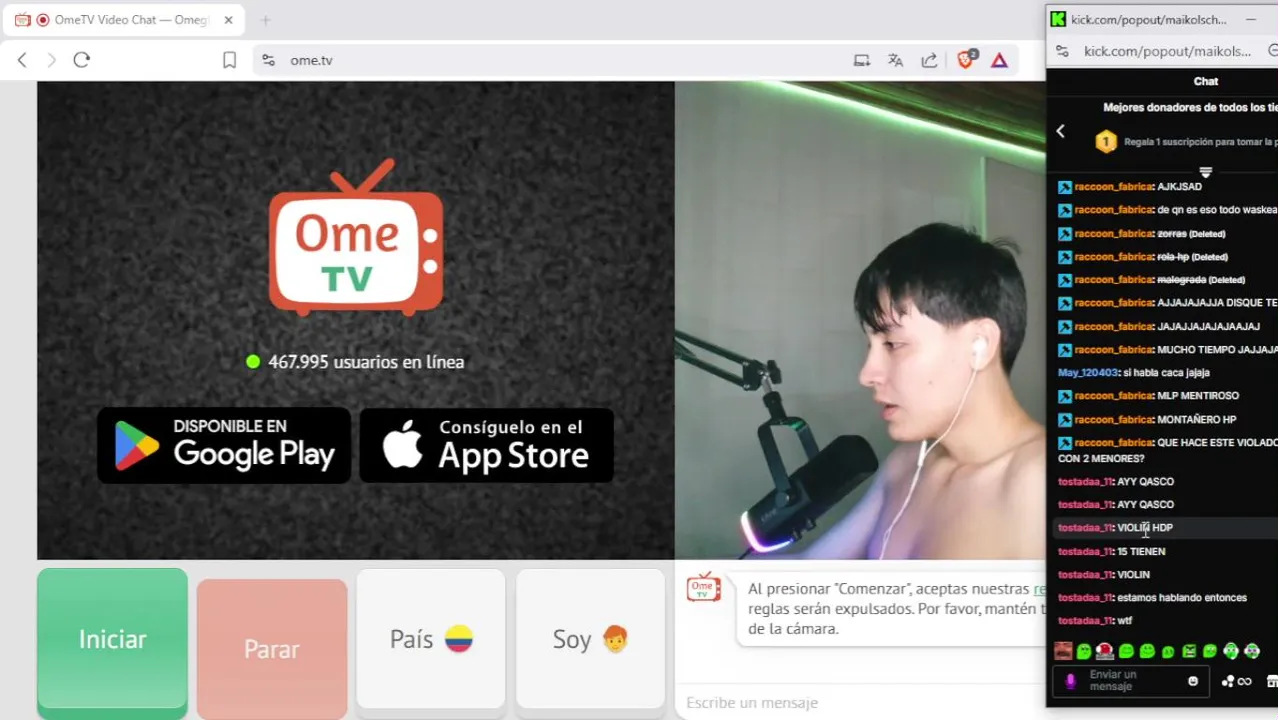The height and width of the screenshot is (720, 1278).
Task: Close the OmeTV Video Chat browser tab
Action: click(x=228, y=20)
